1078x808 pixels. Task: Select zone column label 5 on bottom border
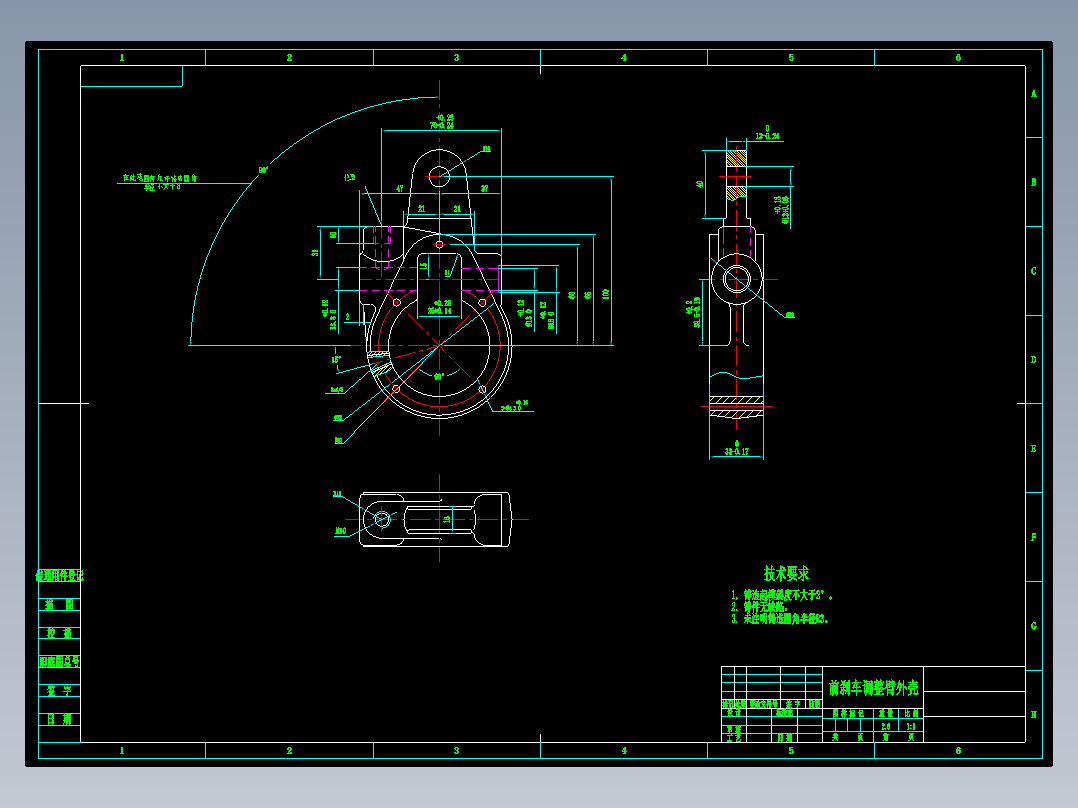tap(791, 750)
